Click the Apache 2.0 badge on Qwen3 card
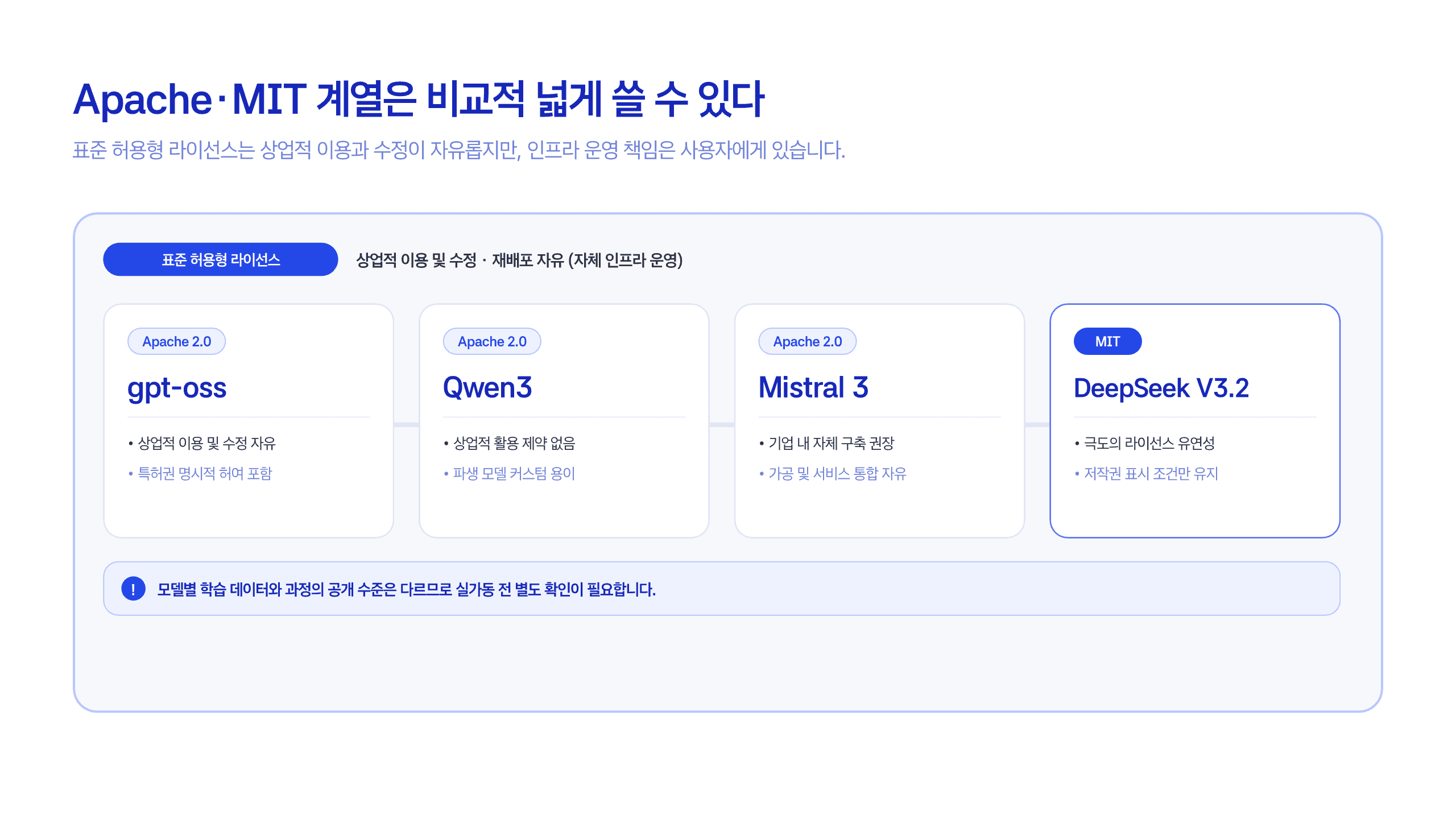This screenshot has height=819, width=1456. 492,341
